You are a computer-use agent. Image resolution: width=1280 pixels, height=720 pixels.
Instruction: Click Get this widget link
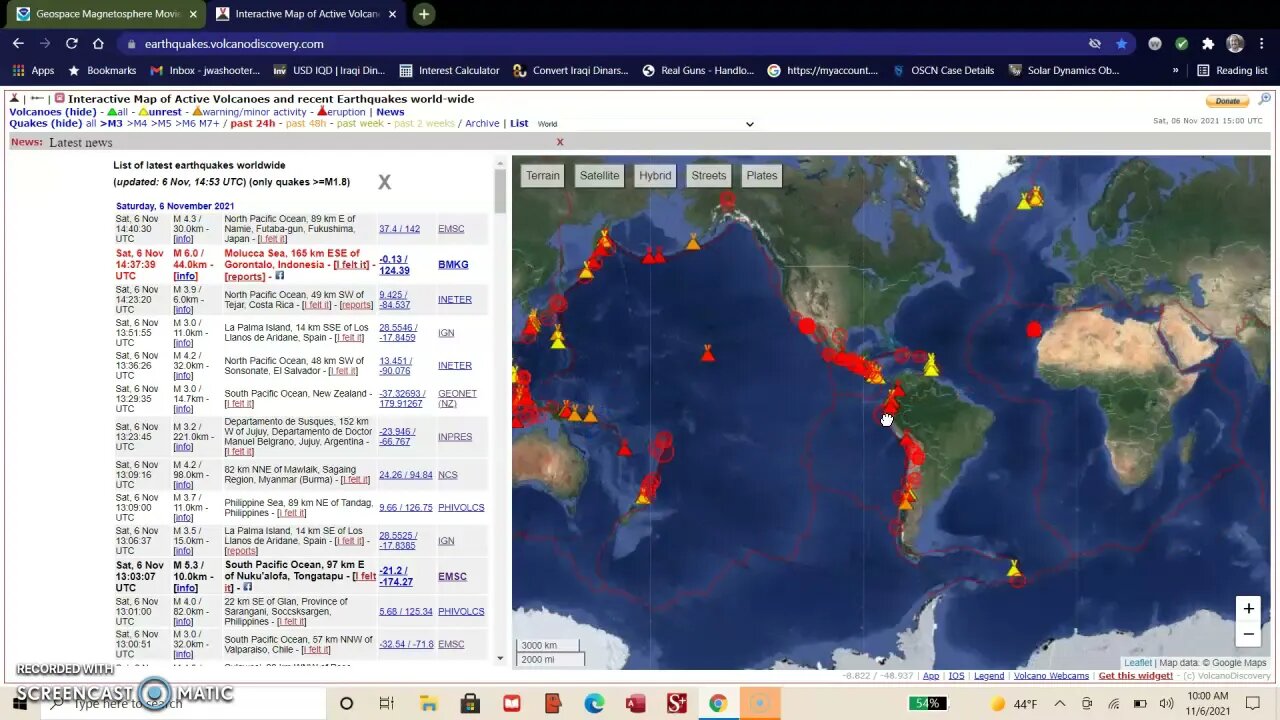1135,676
